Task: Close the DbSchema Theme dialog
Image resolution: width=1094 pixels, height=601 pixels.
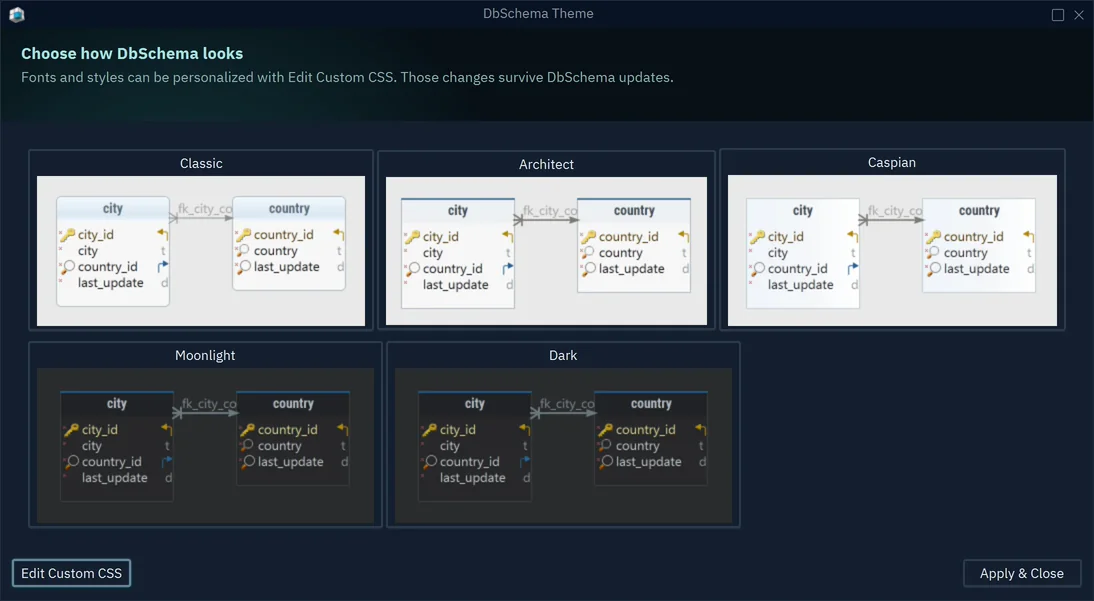Action: coord(1079,15)
